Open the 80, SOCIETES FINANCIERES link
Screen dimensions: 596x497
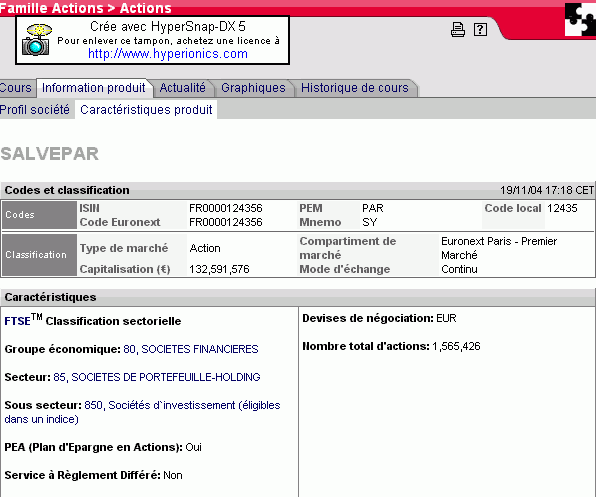(191, 349)
